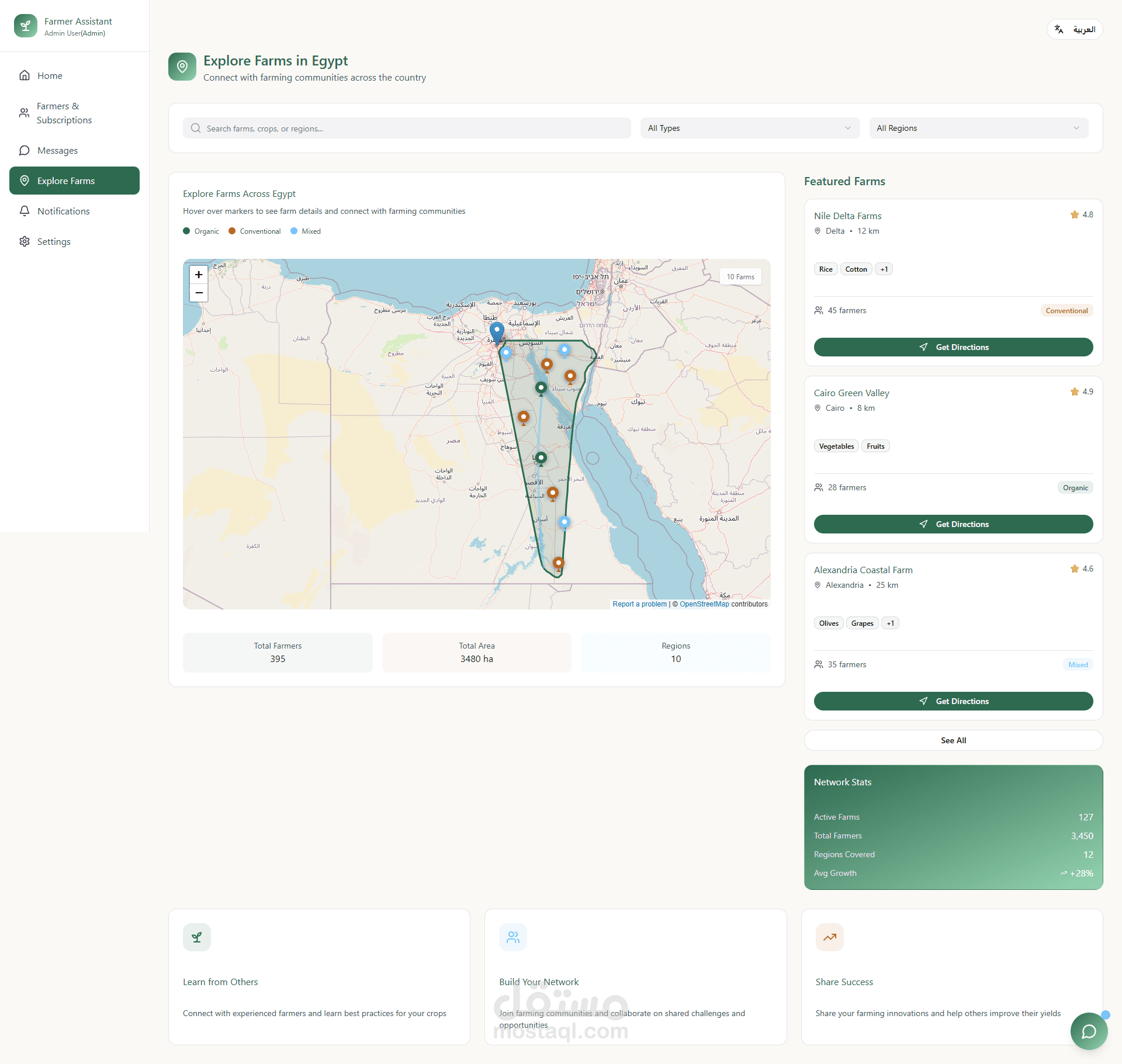Click the map zoom in button

(x=199, y=275)
